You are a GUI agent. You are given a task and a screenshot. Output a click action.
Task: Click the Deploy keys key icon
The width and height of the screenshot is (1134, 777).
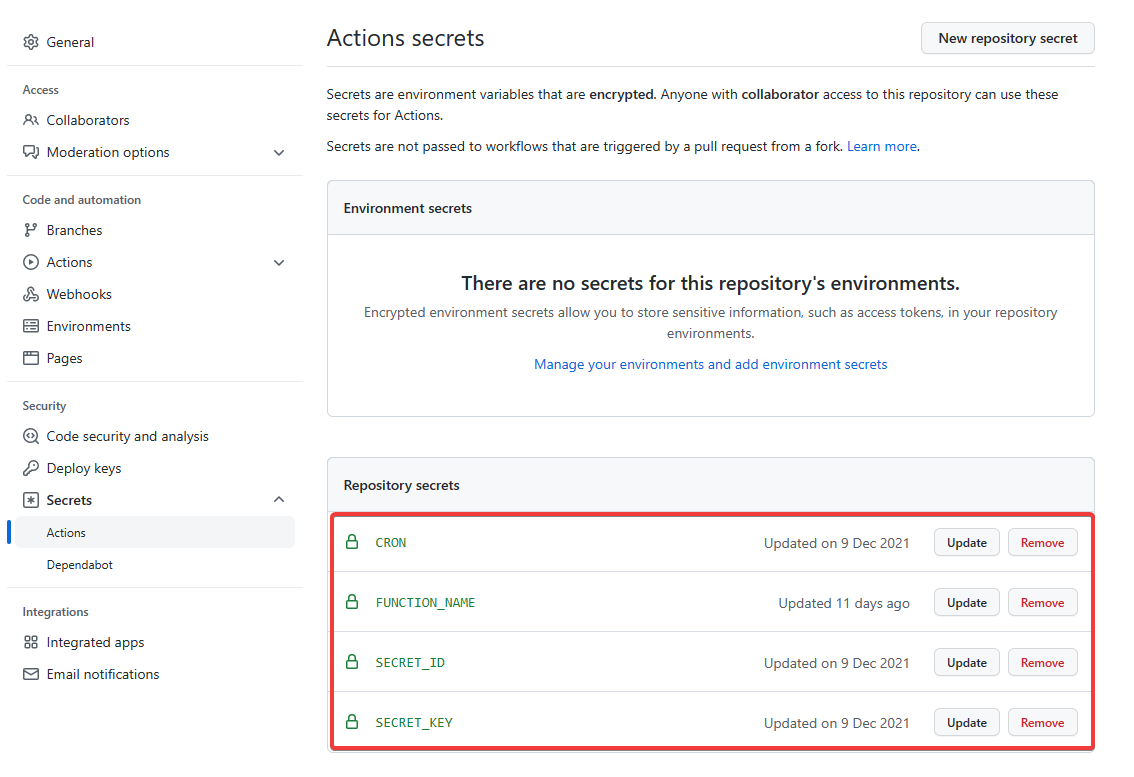click(31, 468)
